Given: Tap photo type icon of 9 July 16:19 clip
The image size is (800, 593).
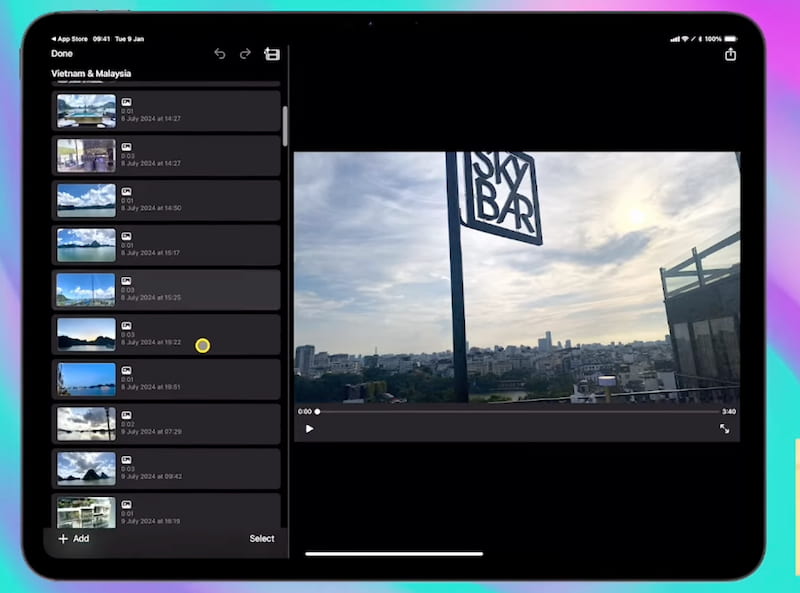Looking at the screenshot, I should tap(127, 504).
